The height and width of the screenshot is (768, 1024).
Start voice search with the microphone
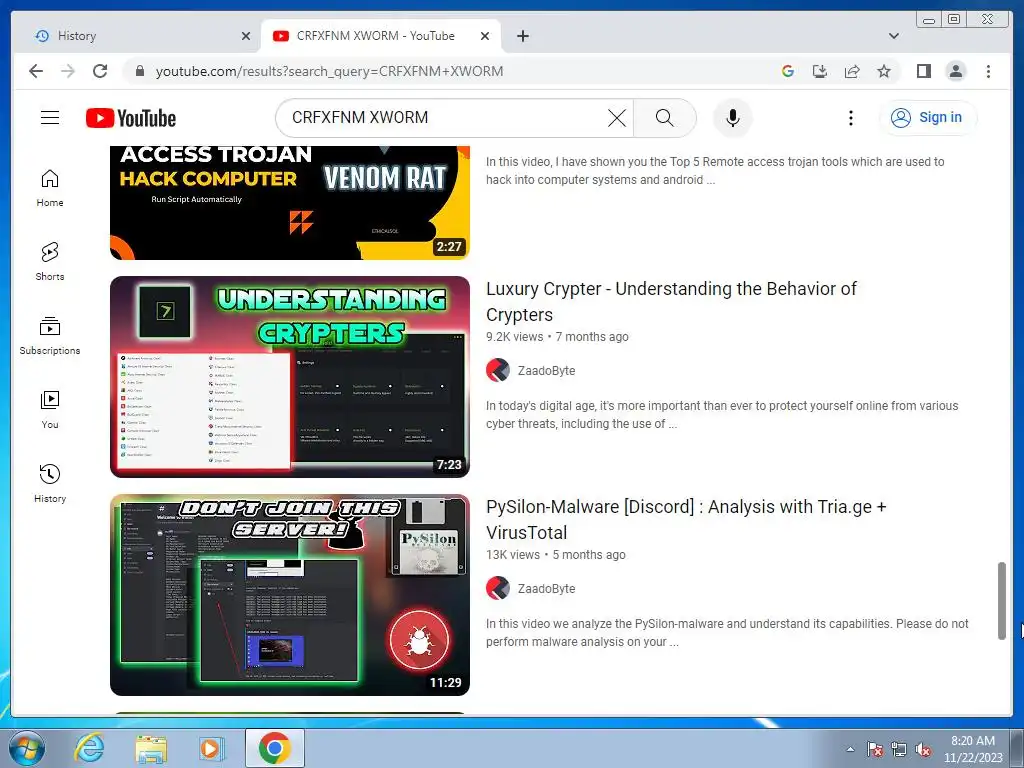pos(733,118)
